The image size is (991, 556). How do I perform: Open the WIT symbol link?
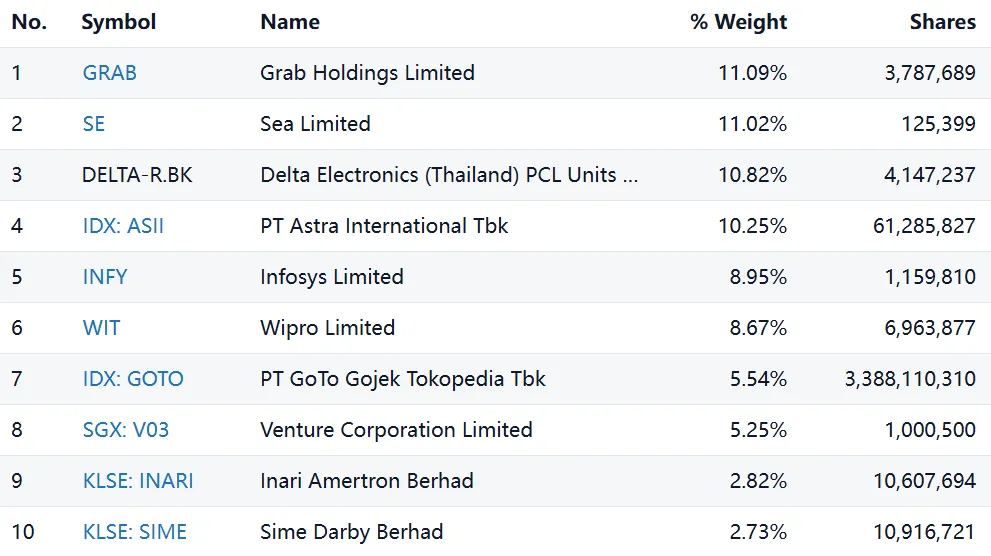point(101,328)
